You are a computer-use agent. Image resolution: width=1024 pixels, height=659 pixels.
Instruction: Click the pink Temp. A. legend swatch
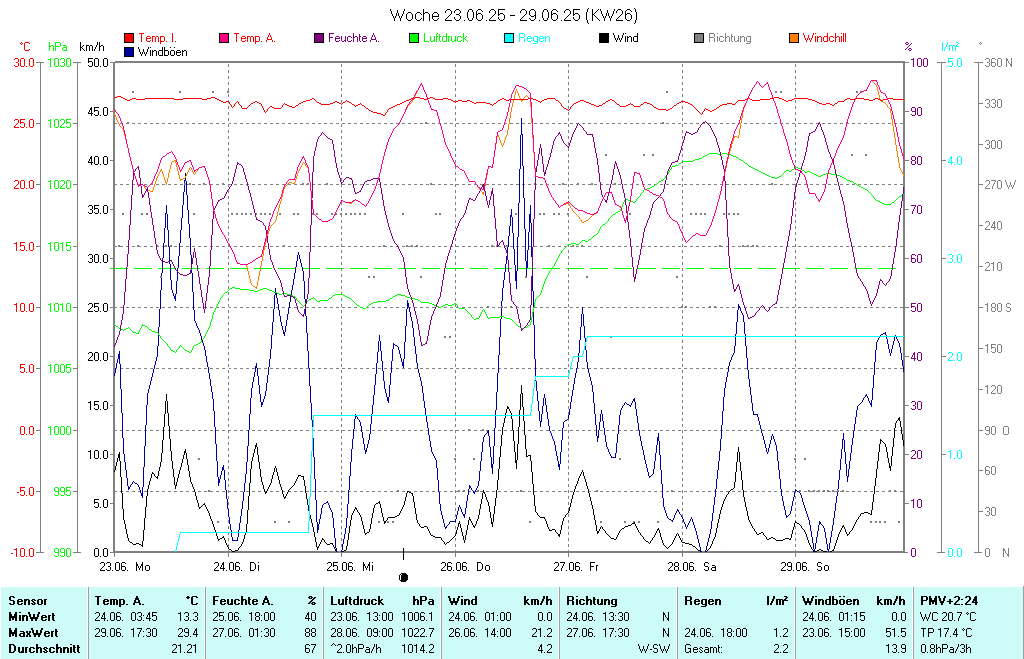pyautogui.click(x=224, y=38)
